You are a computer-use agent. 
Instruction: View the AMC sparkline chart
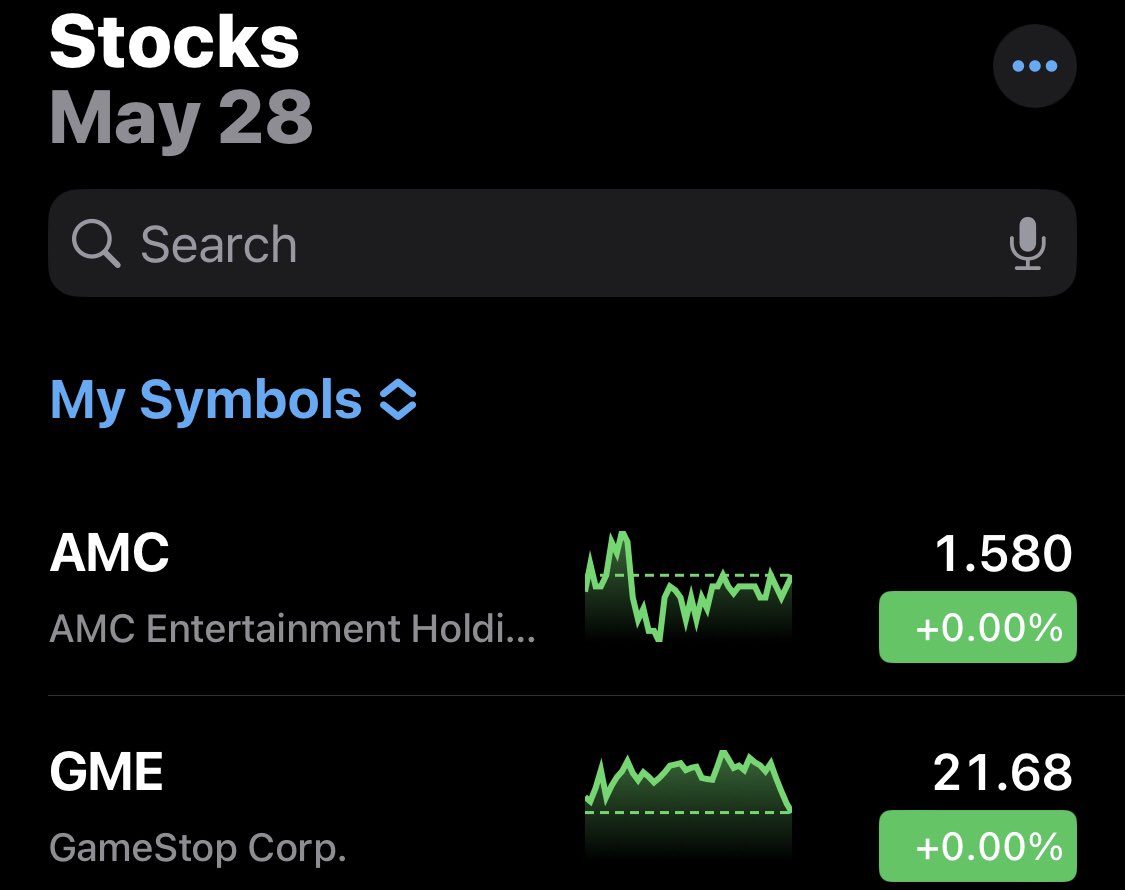[689, 586]
